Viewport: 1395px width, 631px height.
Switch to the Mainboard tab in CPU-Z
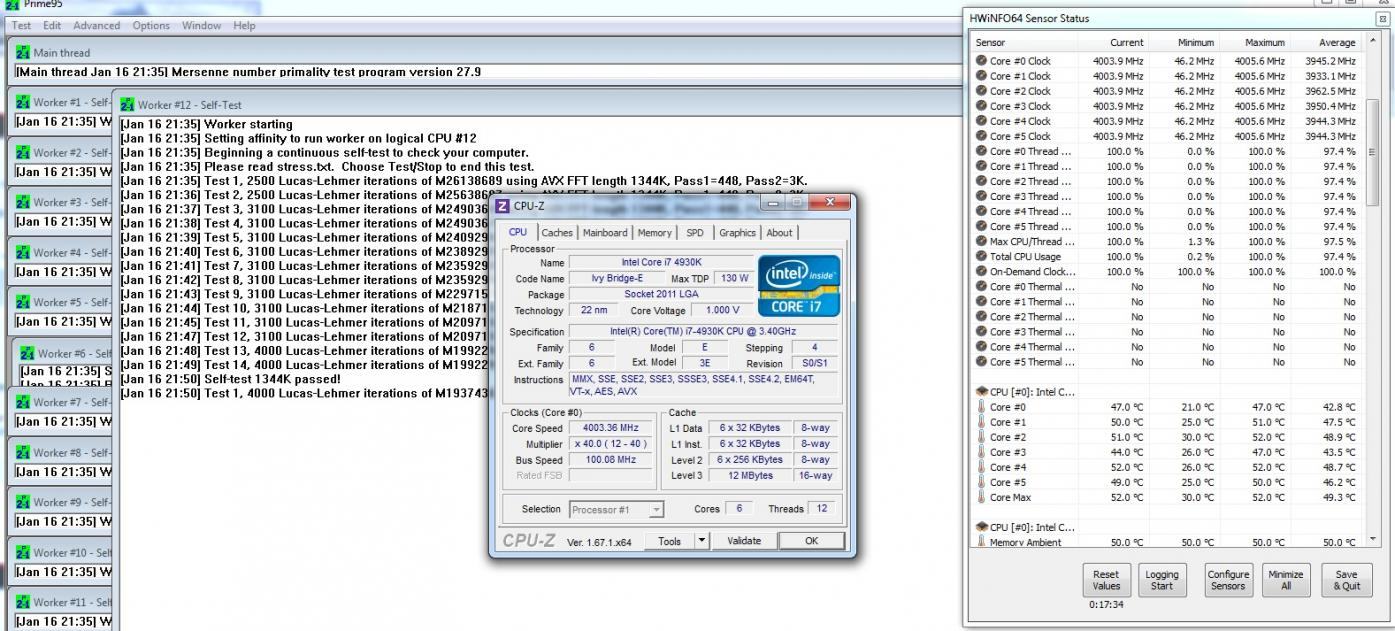coord(605,232)
